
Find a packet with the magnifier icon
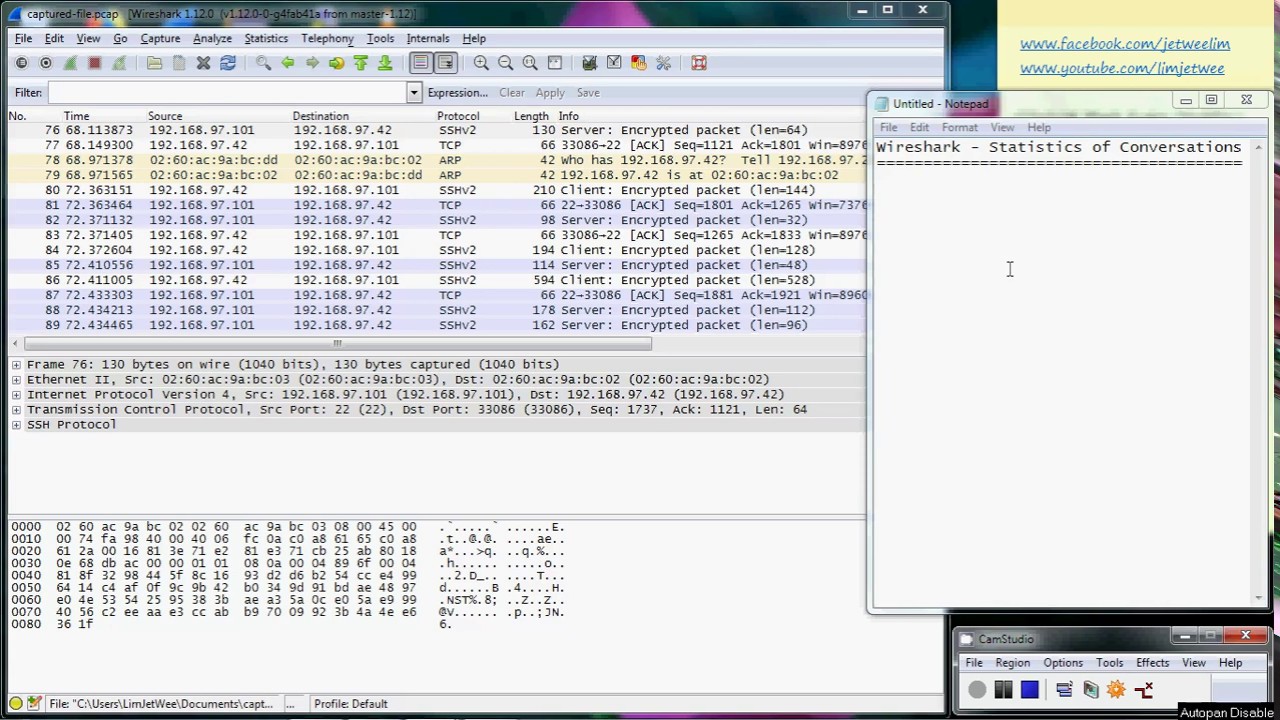coord(263,63)
